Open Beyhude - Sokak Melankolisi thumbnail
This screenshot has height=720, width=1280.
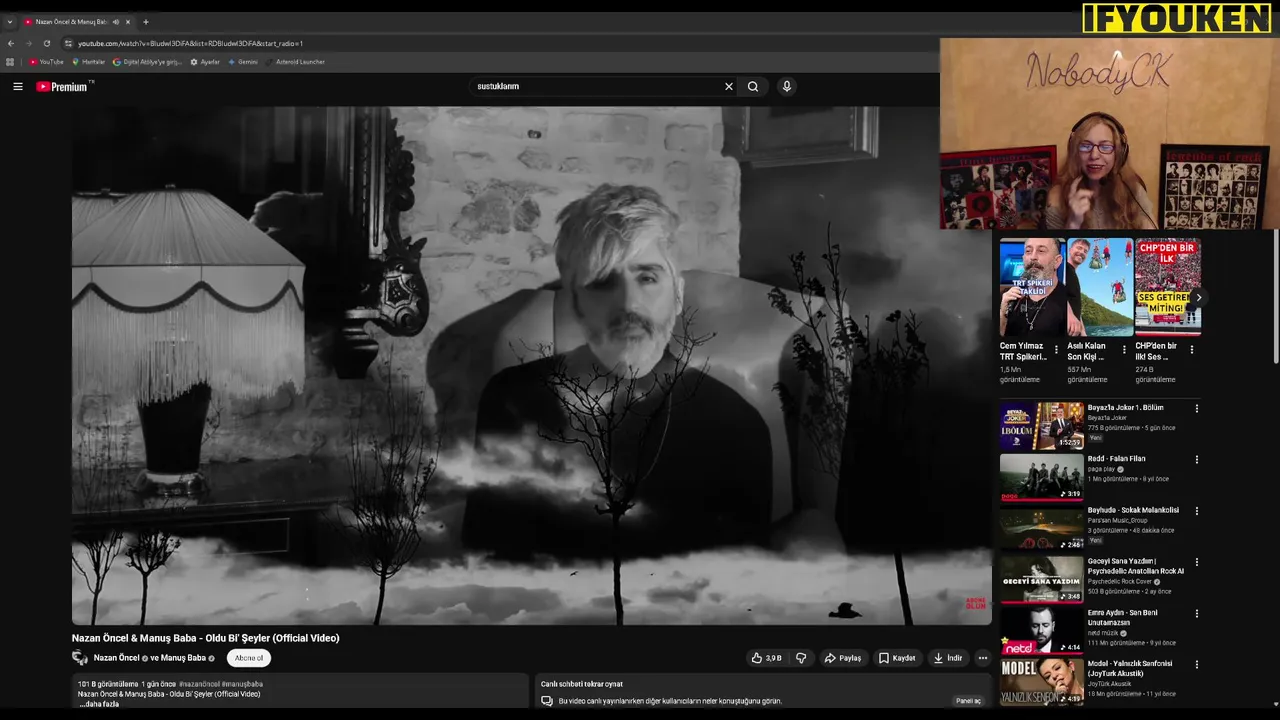(x=1042, y=527)
